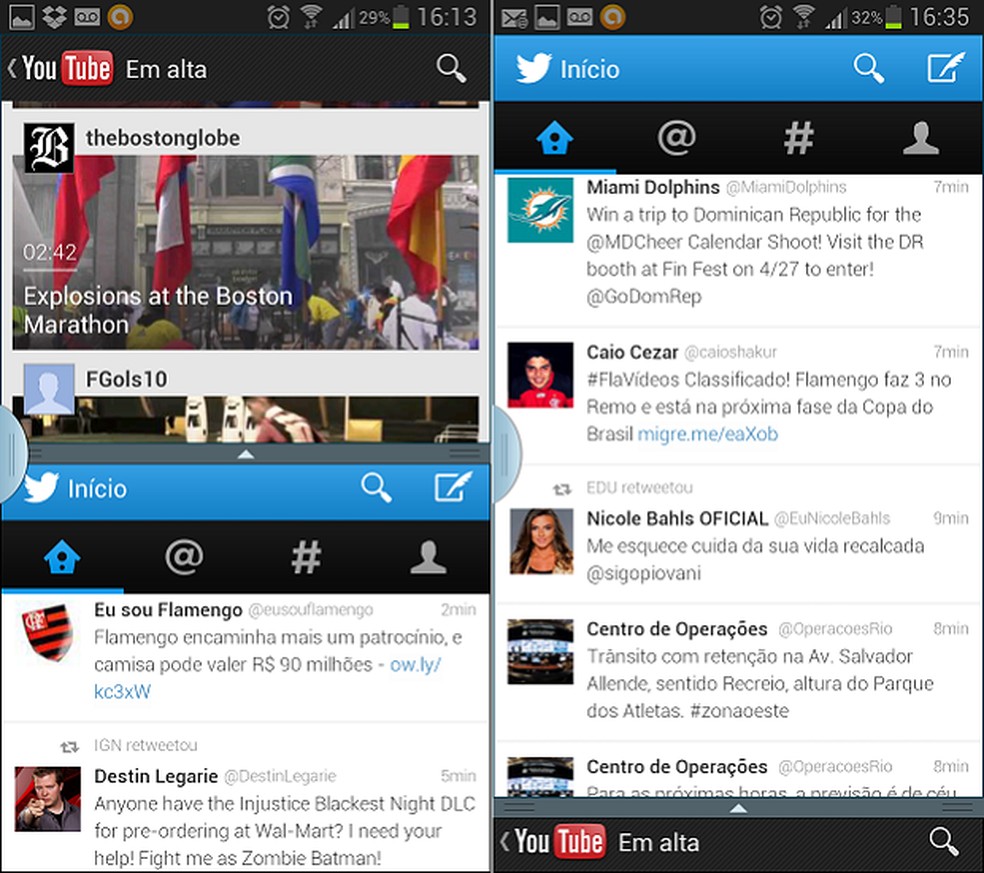The image size is (984, 873).
Task: Tap split-view up arrow handle in right screen
Action: pos(739,808)
